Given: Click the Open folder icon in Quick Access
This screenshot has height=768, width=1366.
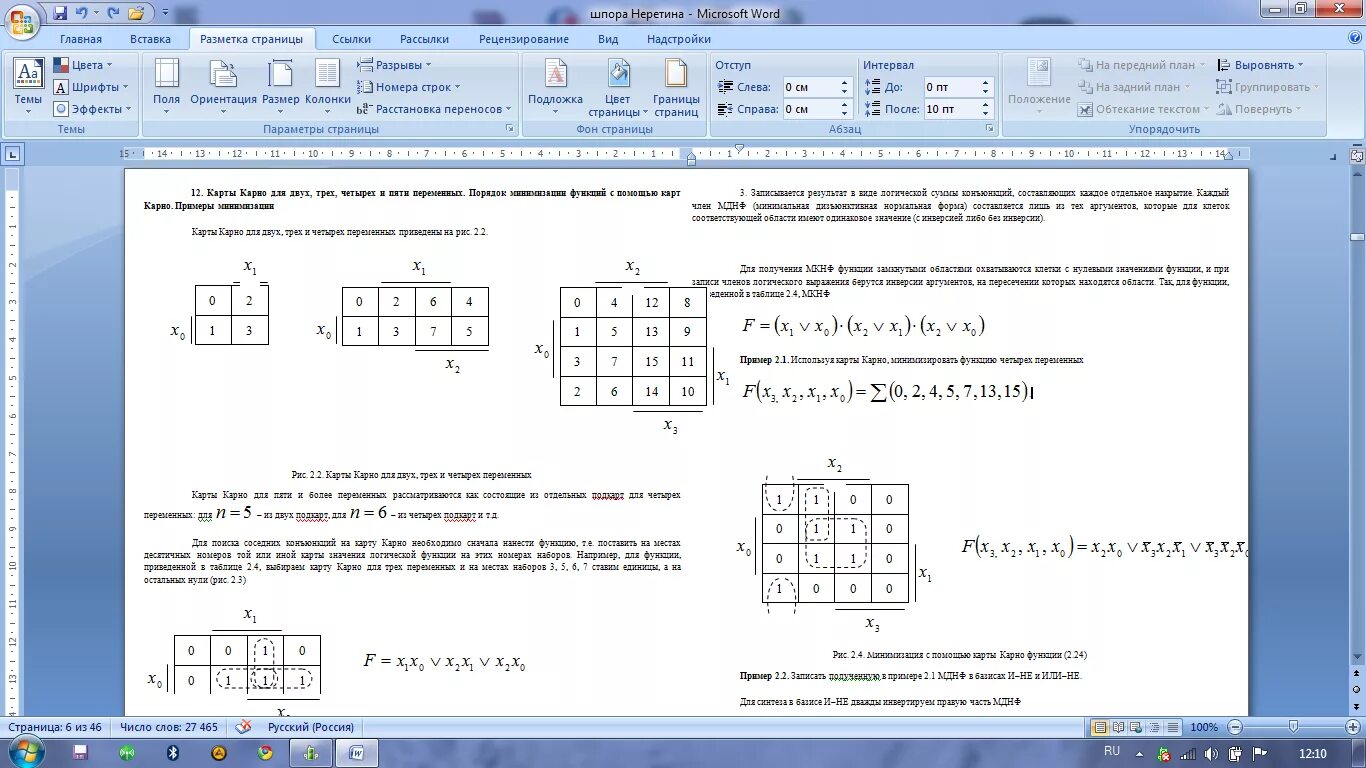Looking at the screenshot, I should [136, 14].
